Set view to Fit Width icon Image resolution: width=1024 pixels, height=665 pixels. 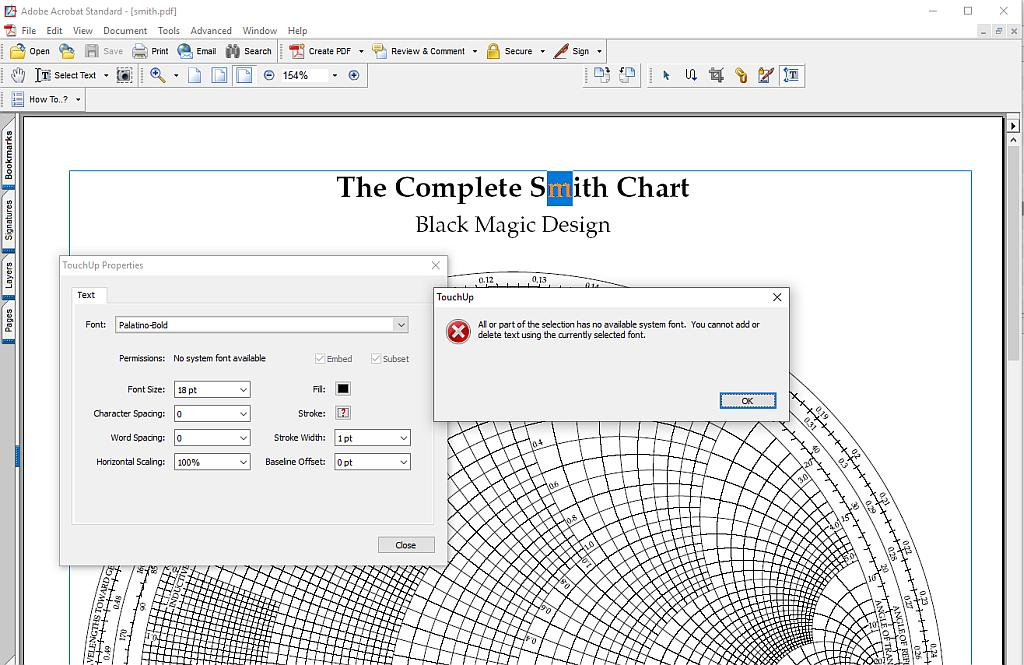point(244,75)
